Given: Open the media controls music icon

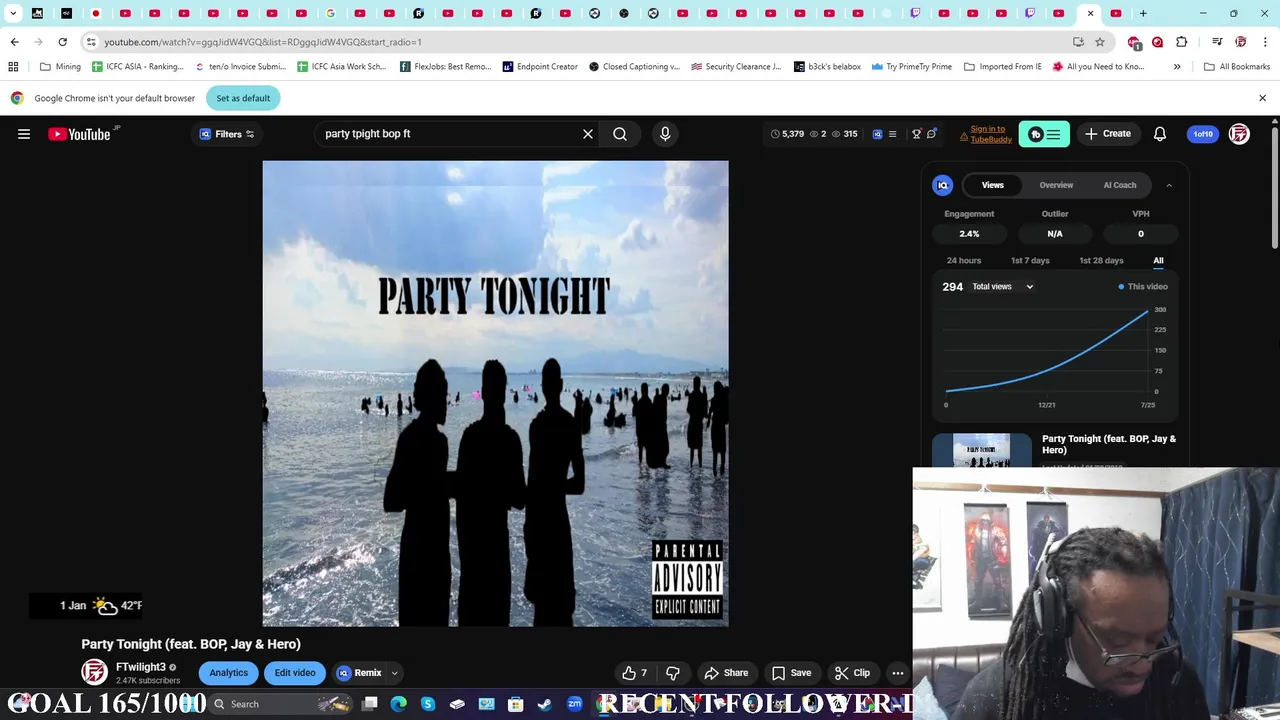Looking at the screenshot, I should point(1217,42).
